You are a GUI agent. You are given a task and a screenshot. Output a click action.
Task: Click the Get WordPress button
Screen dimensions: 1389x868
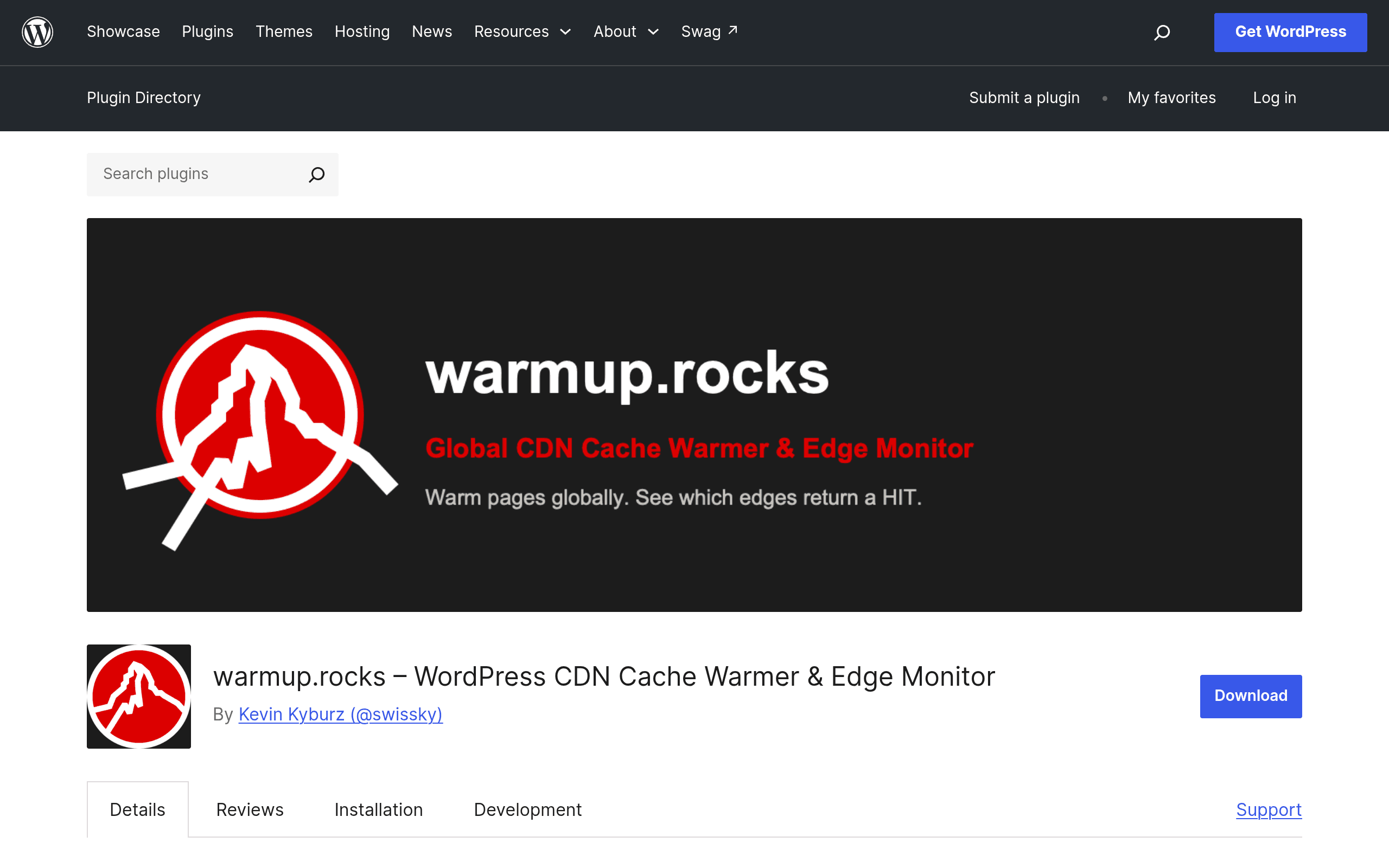tap(1290, 32)
